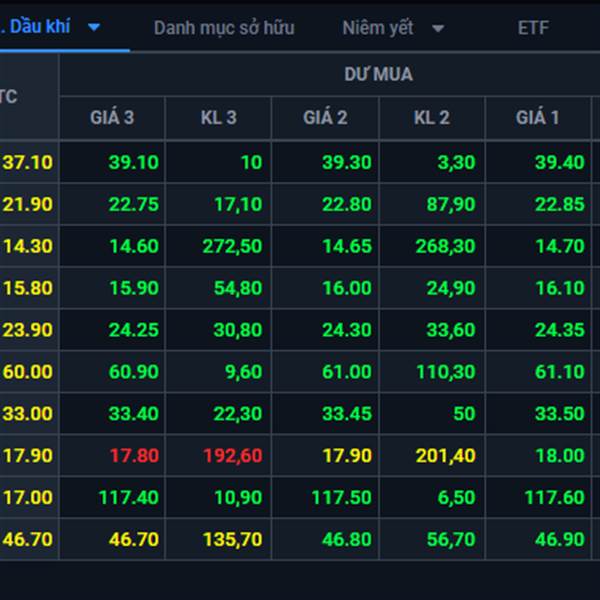Click volume 87,90
Viewport: 600px width, 600px height.
point(451,204)
